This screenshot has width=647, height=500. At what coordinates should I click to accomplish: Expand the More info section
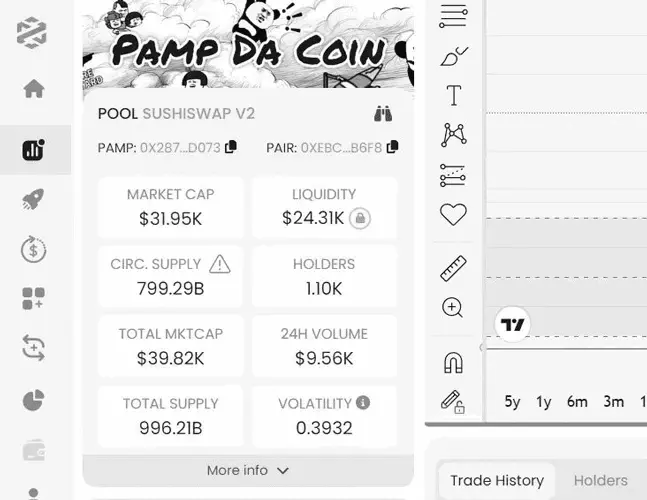[x=247, y=470]
